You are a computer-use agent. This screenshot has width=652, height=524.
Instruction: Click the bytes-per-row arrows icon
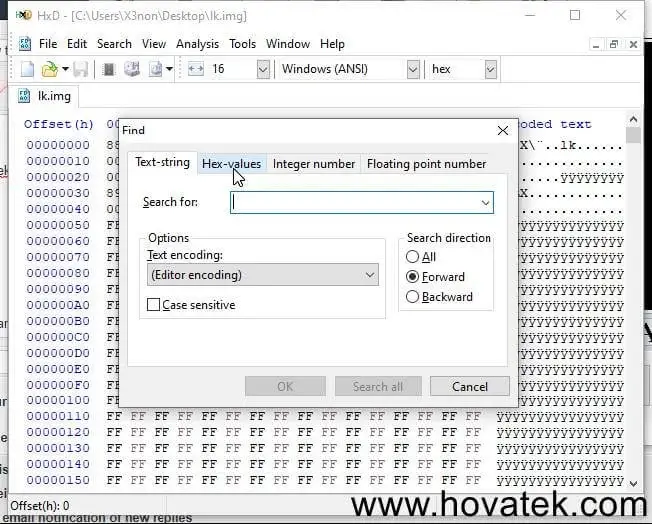click(x=195, y=69)
